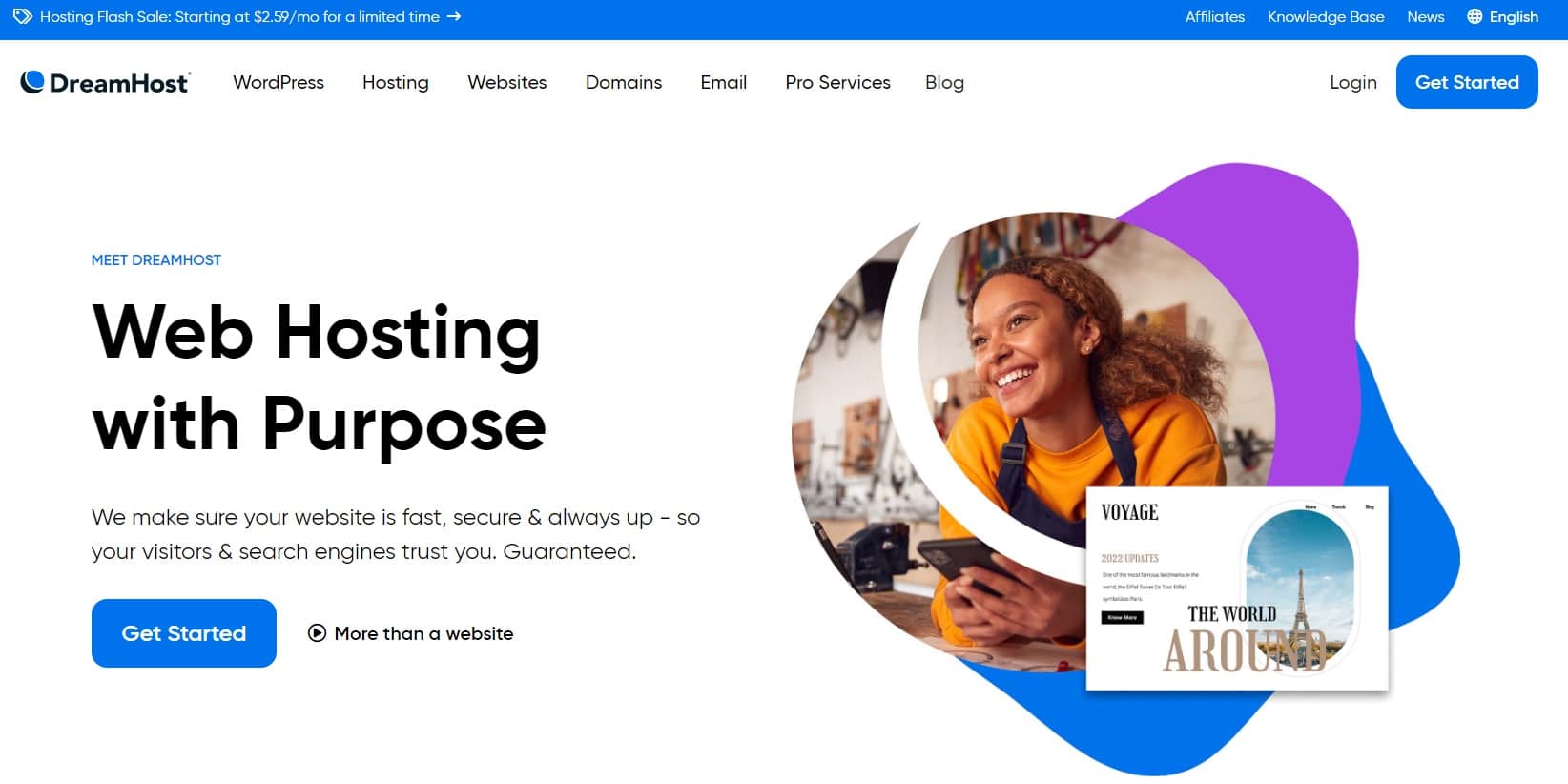Viewport: 1568px width, 784px height.
Task: Click the Voyage website preview thumbnail
Action: pyautogui.click(x=1238, y=588)
